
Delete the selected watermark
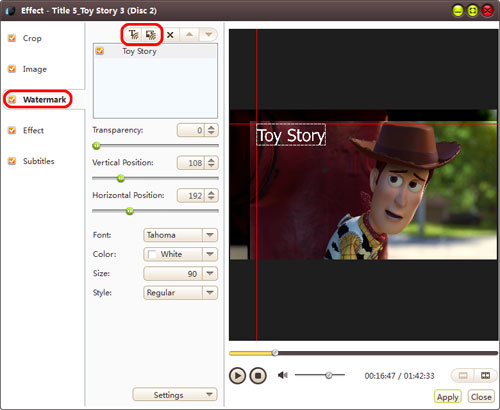170,35
